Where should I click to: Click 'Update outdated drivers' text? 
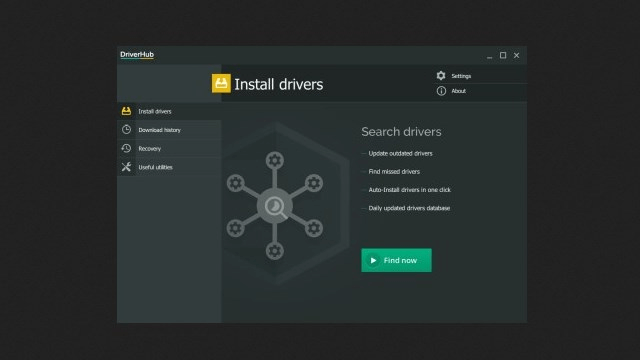click(400, 153)
